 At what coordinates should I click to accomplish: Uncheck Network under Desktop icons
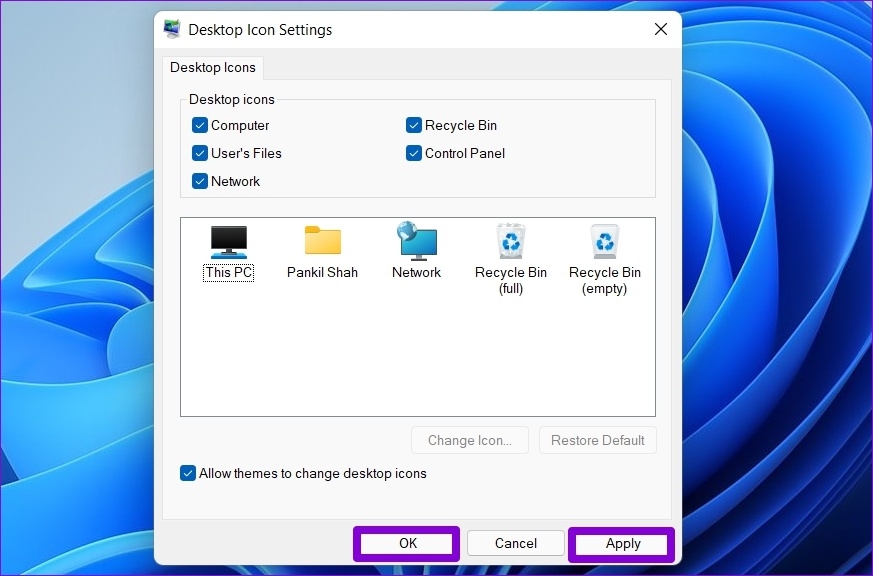(x=200, y=181)
